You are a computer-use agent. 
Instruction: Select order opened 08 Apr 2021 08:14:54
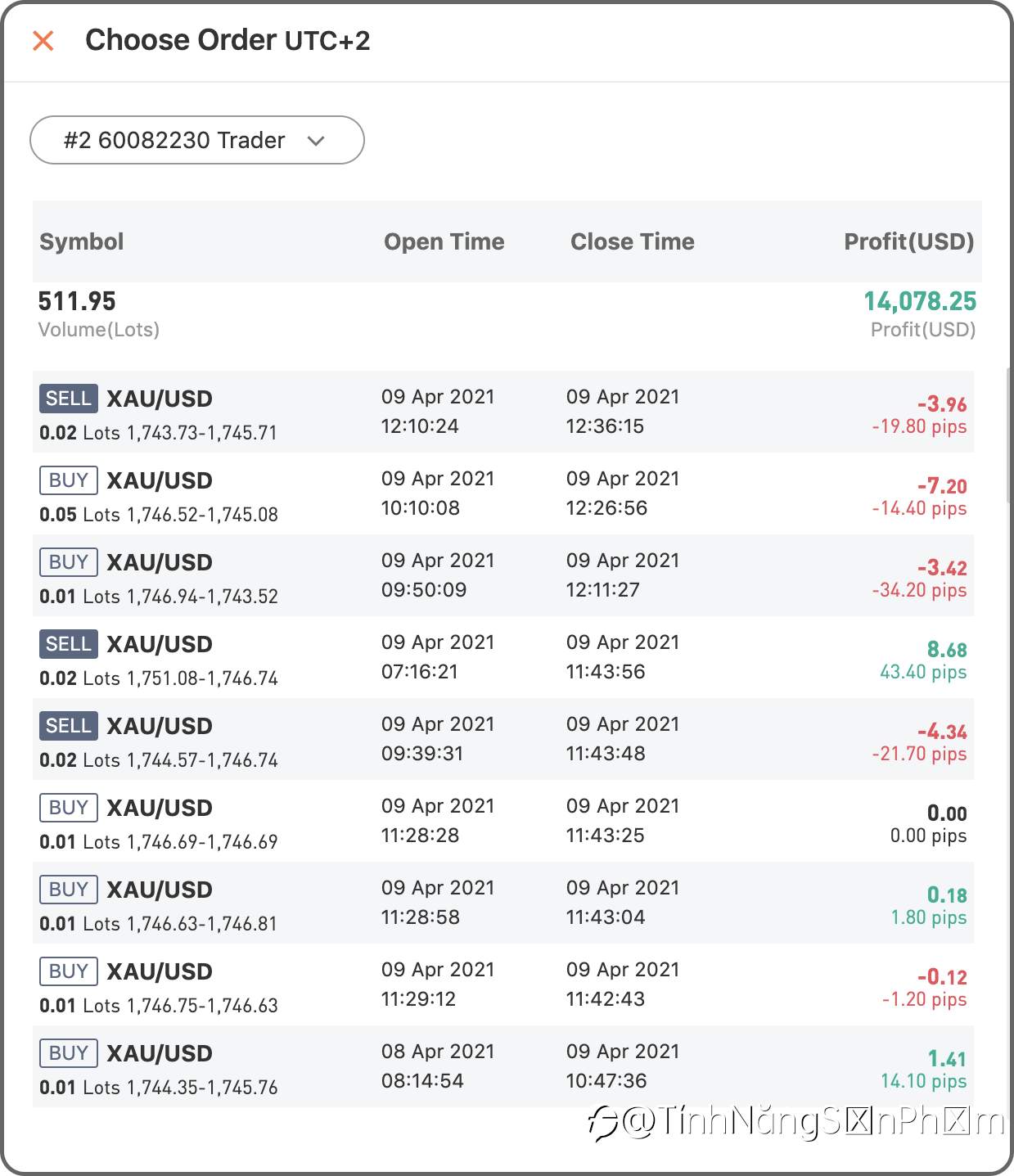(x=503, y=1066)
